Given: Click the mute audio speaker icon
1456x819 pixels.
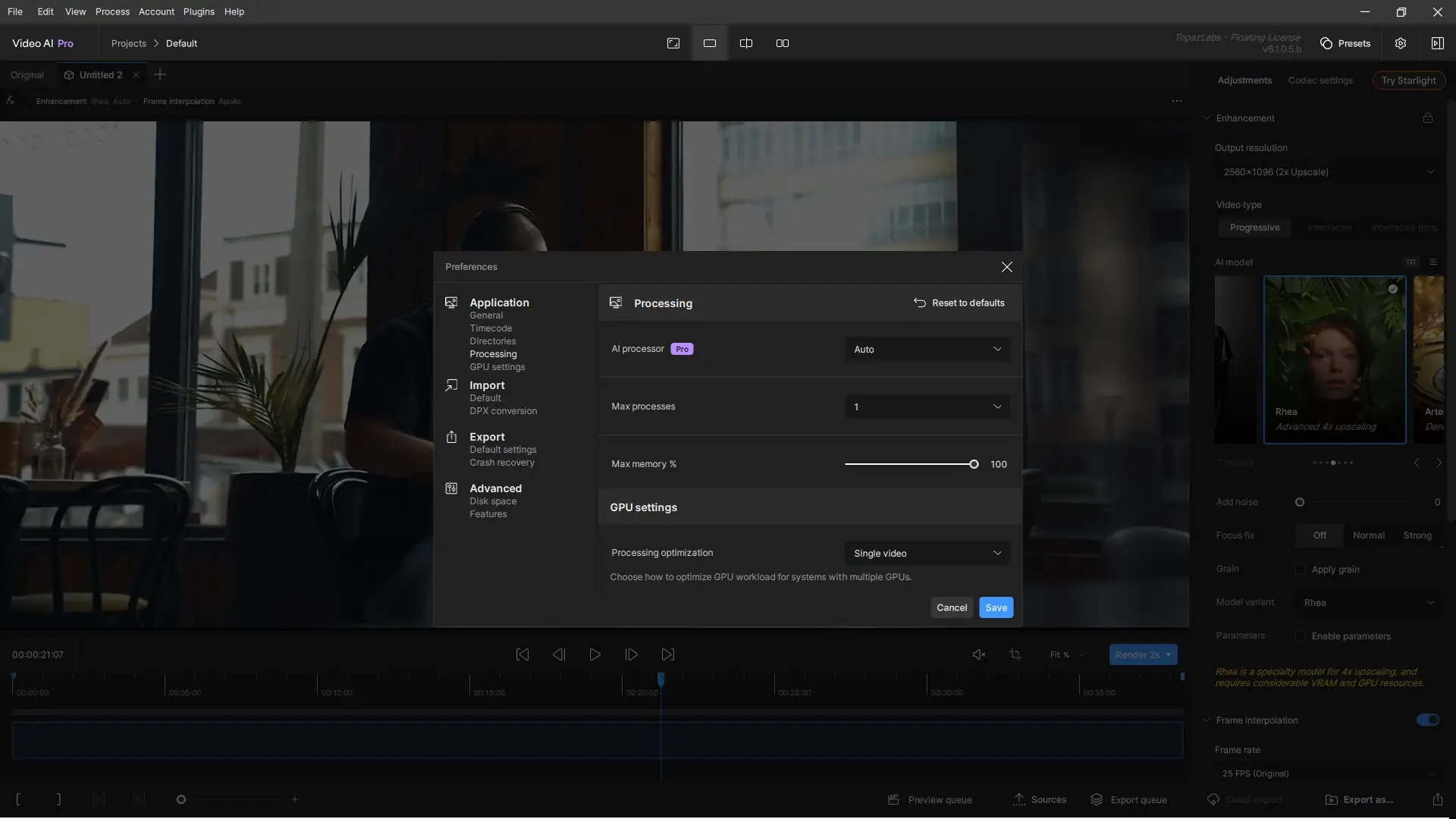Looking at the screenshot, I should (x=979, y=654).
